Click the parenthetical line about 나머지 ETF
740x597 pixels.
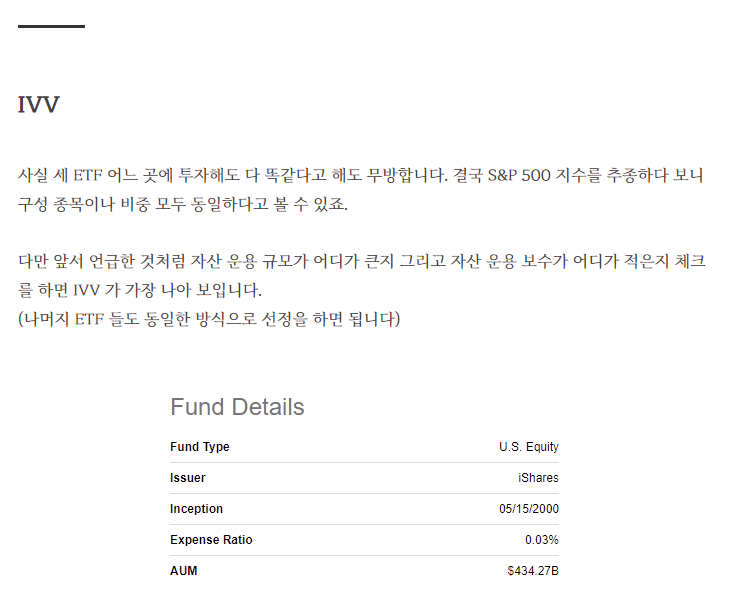(x=209, y=319)
